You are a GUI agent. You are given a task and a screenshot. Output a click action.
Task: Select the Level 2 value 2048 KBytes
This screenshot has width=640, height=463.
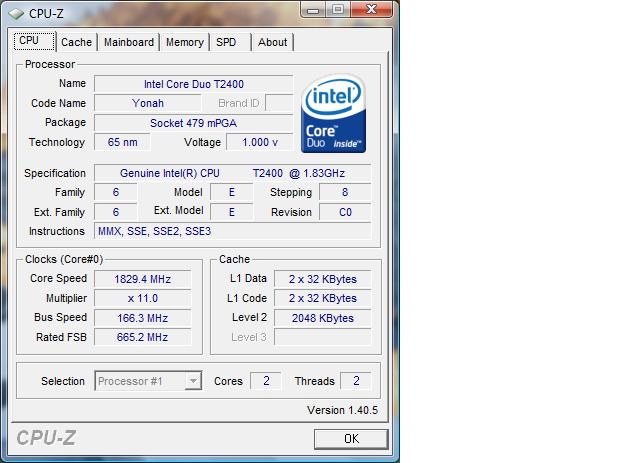[322, 318]
